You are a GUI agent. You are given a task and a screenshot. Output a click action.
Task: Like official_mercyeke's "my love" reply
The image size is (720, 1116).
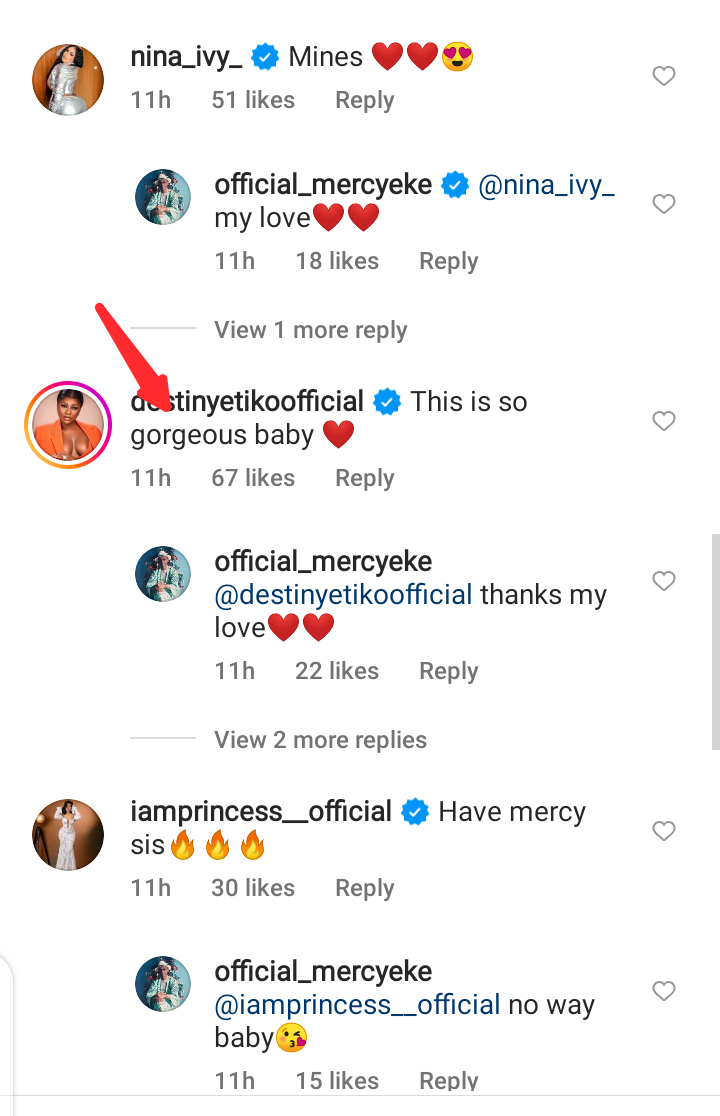(664, 205)
